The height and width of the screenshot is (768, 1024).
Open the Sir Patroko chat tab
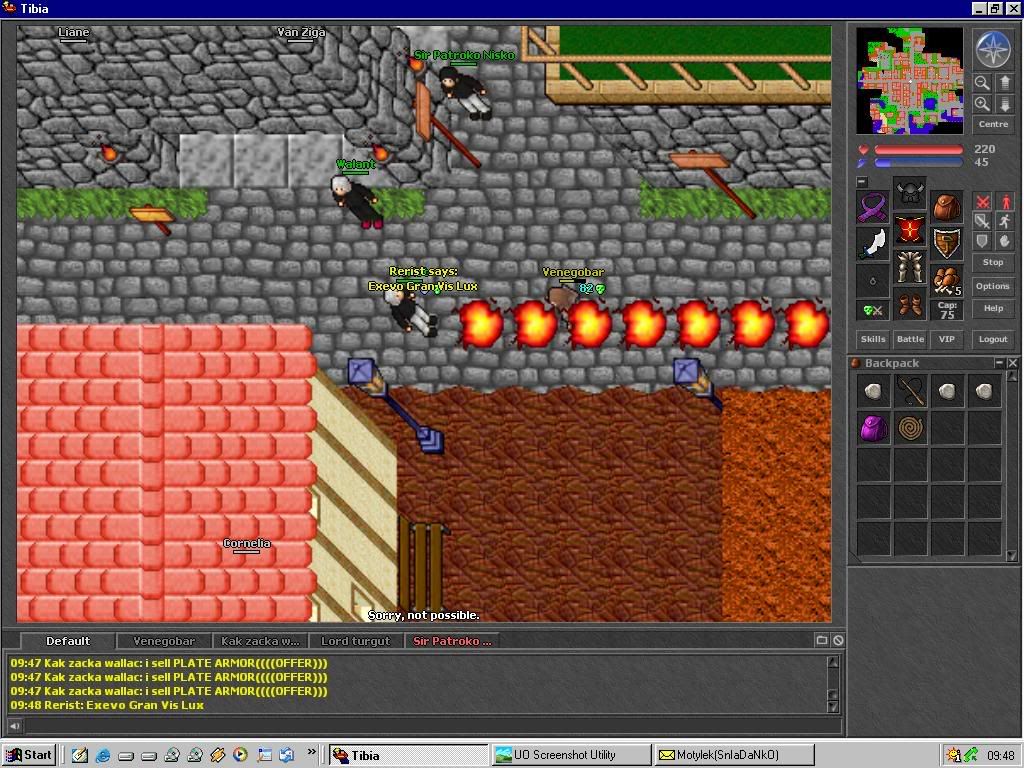(452, 641)
